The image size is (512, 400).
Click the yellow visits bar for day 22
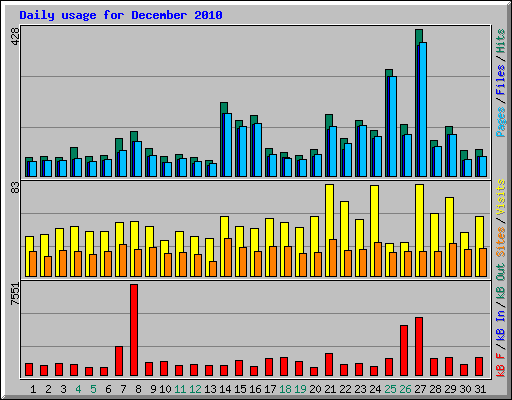pyautogui.click(x=344, y=225)
